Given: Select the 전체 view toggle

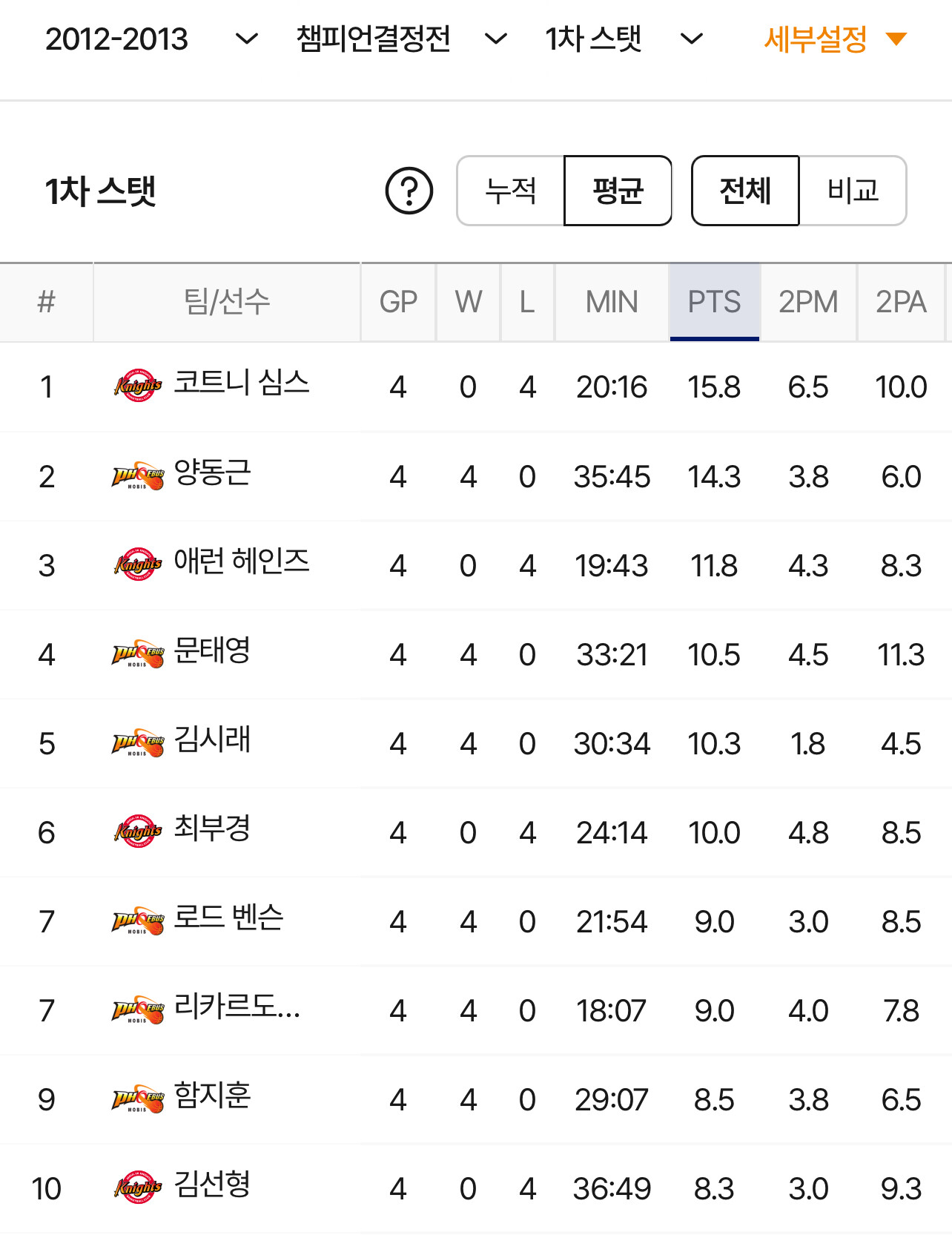Looking at the screenshot, I should (745, 191).
